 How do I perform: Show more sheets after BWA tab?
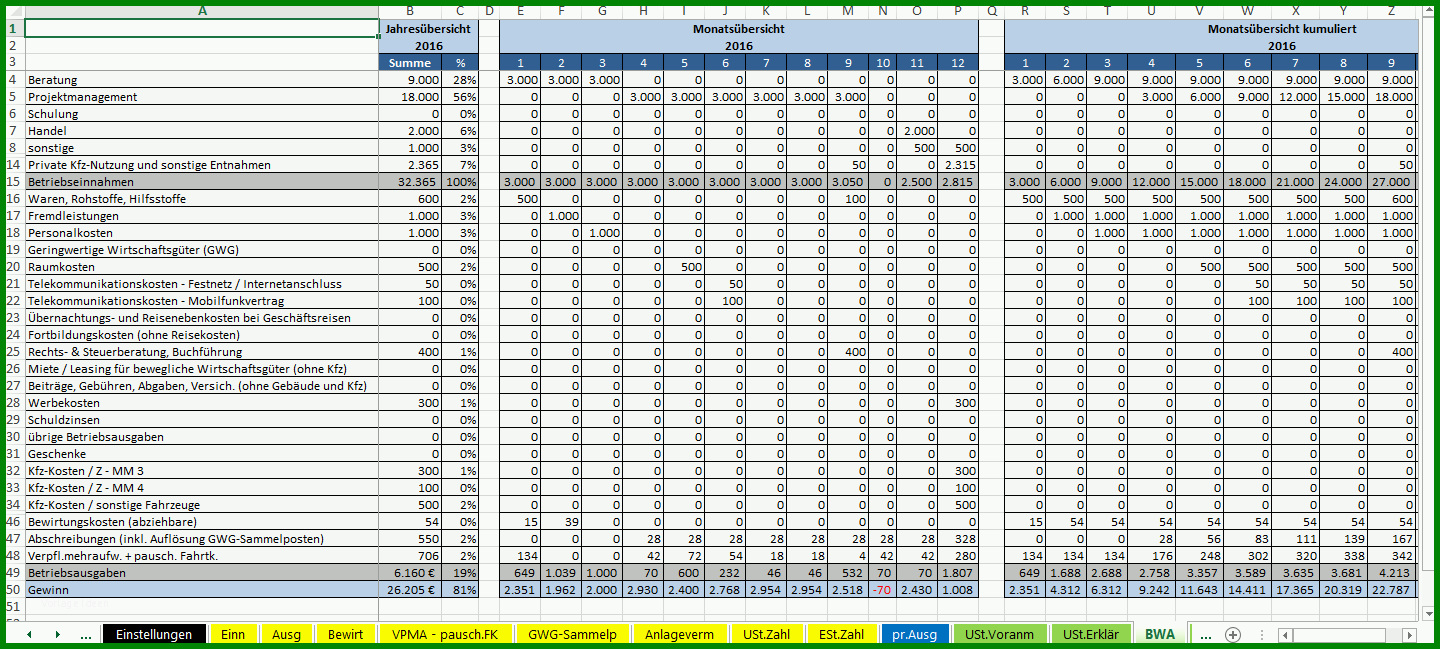(x=1205, y=634)
